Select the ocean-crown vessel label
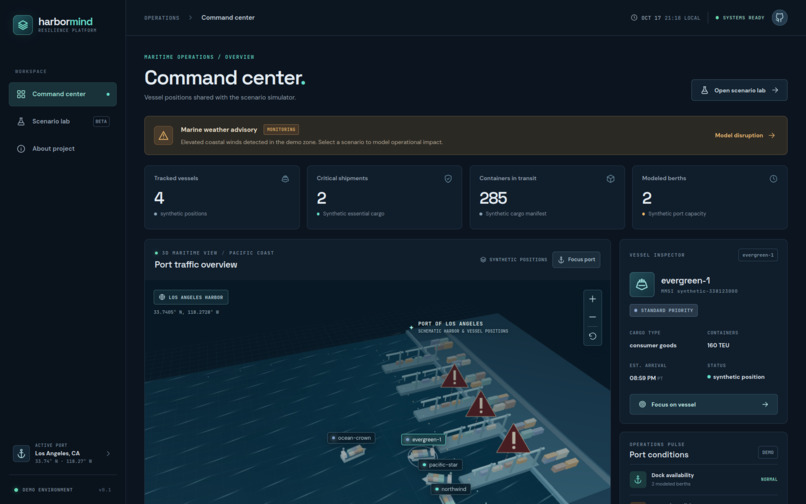The height and width of the screenshot is (504, 806). [x=351, y=438]
